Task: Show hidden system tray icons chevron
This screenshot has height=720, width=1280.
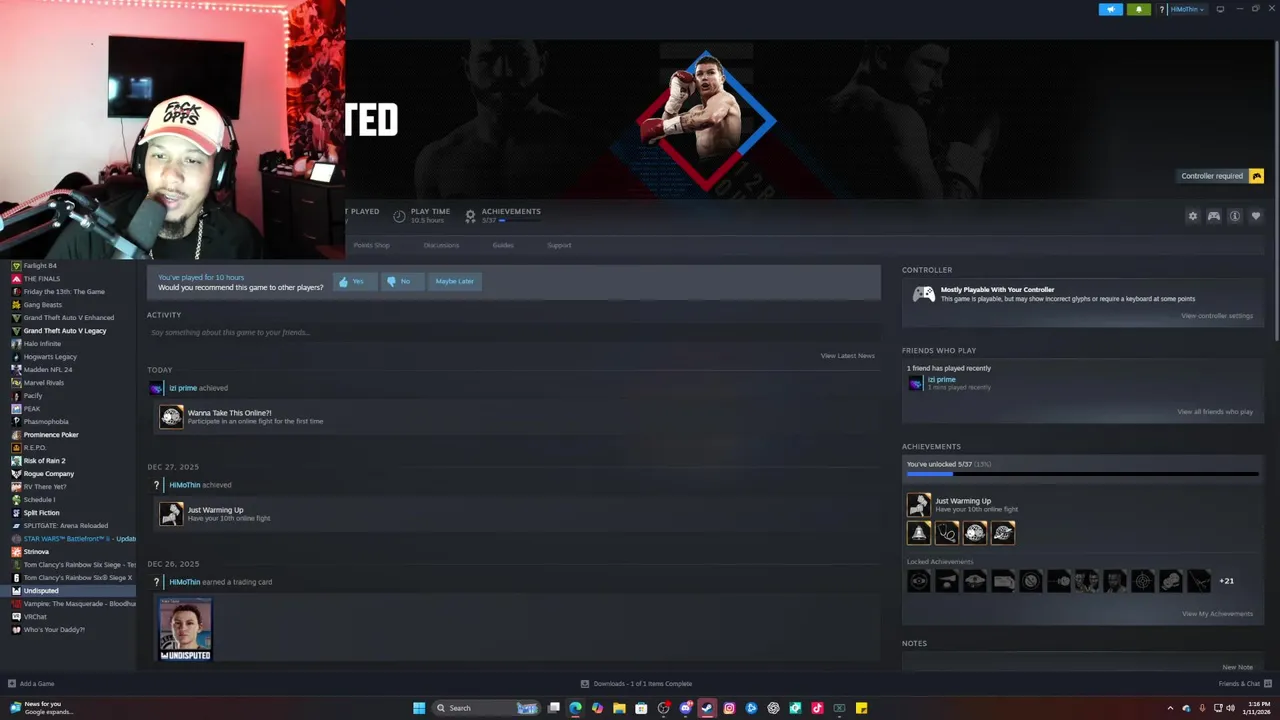Action: click(x=1170, y=708)
